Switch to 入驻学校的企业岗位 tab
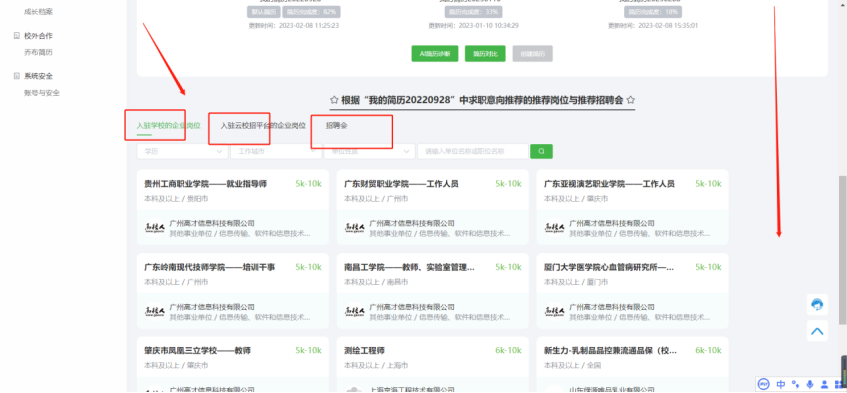Image resolution: width=847 pixels, height=393 pixels. tap(169, 125)
